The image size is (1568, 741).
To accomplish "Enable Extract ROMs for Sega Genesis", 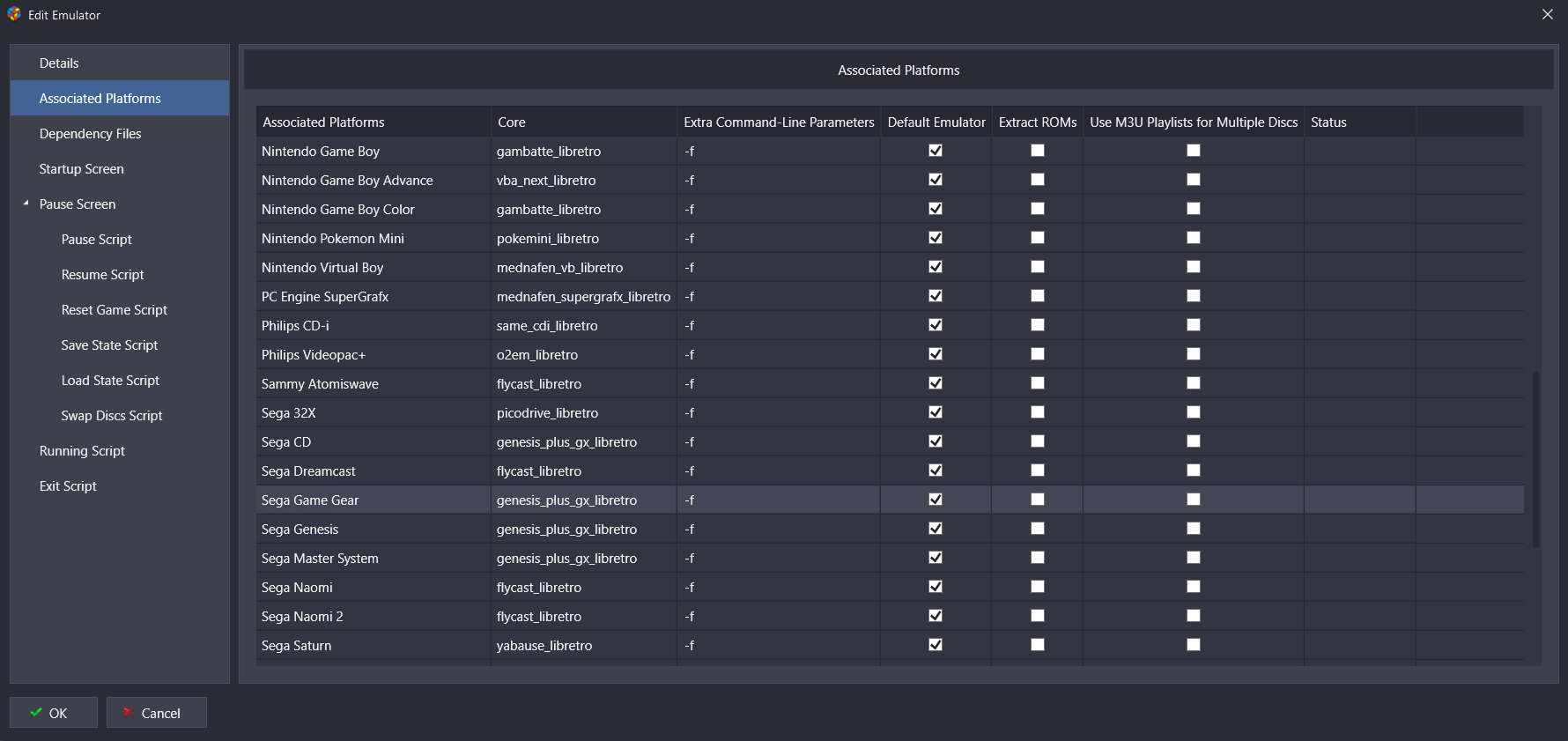I will point(1038,529).
